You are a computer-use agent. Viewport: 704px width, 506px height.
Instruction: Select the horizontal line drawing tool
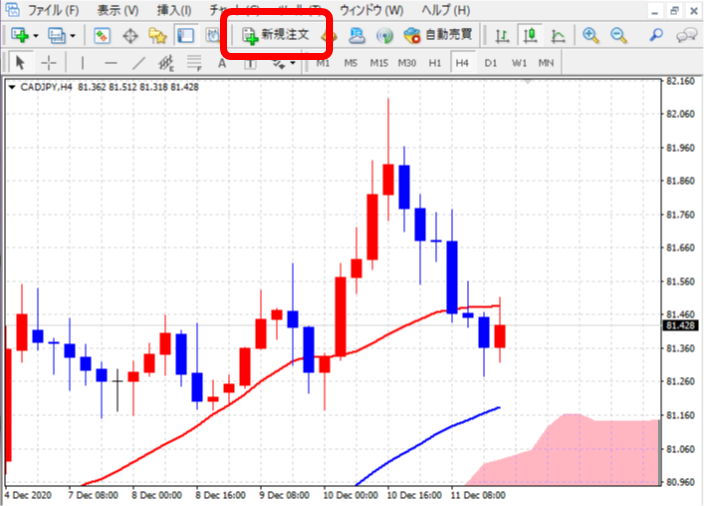point(111,63)
